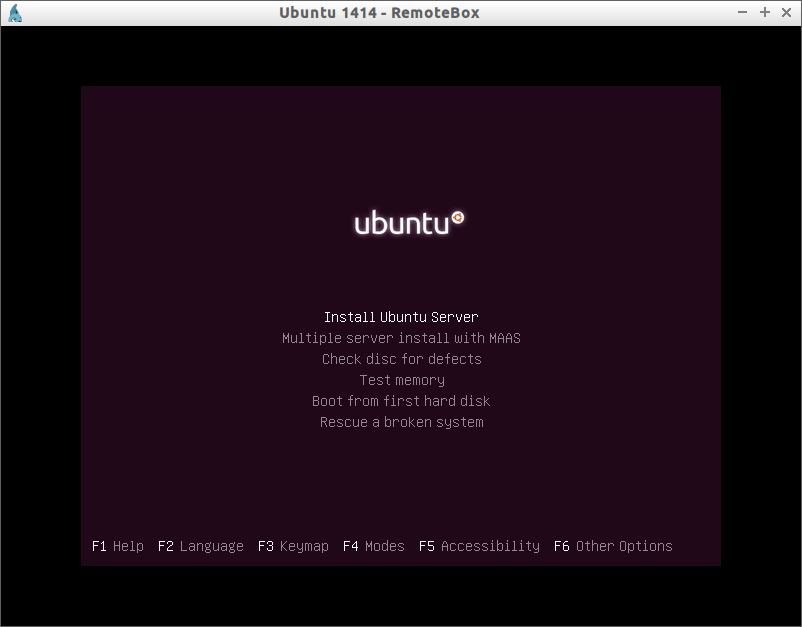Image resolution: width=802 pixels, height=627 pixels.
Task: Open F5 Accessibility options
Action: point(479,546)
